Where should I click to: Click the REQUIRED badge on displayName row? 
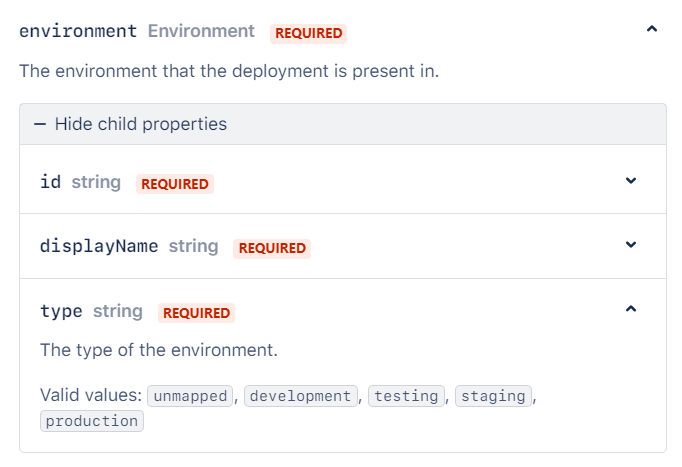pos(272,248)
